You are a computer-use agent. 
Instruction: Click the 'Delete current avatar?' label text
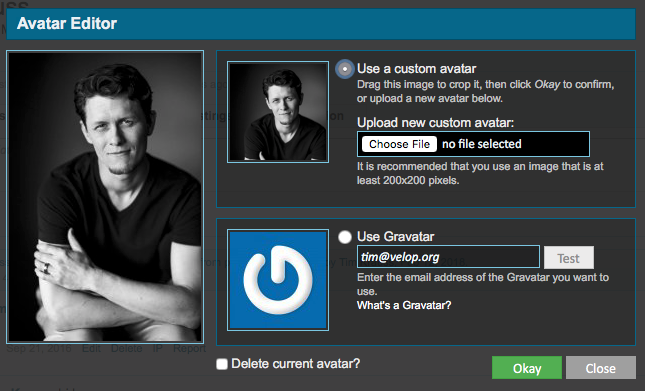click(x=295, y=364)
